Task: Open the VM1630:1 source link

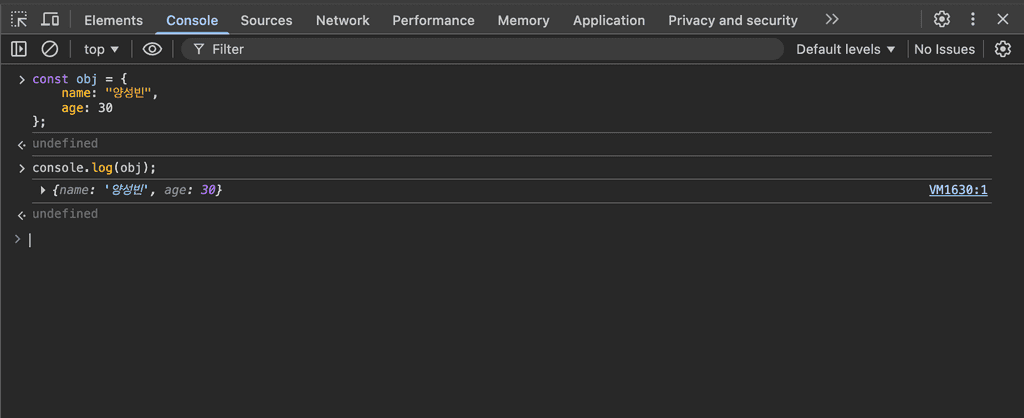Action: click(958, 190)
